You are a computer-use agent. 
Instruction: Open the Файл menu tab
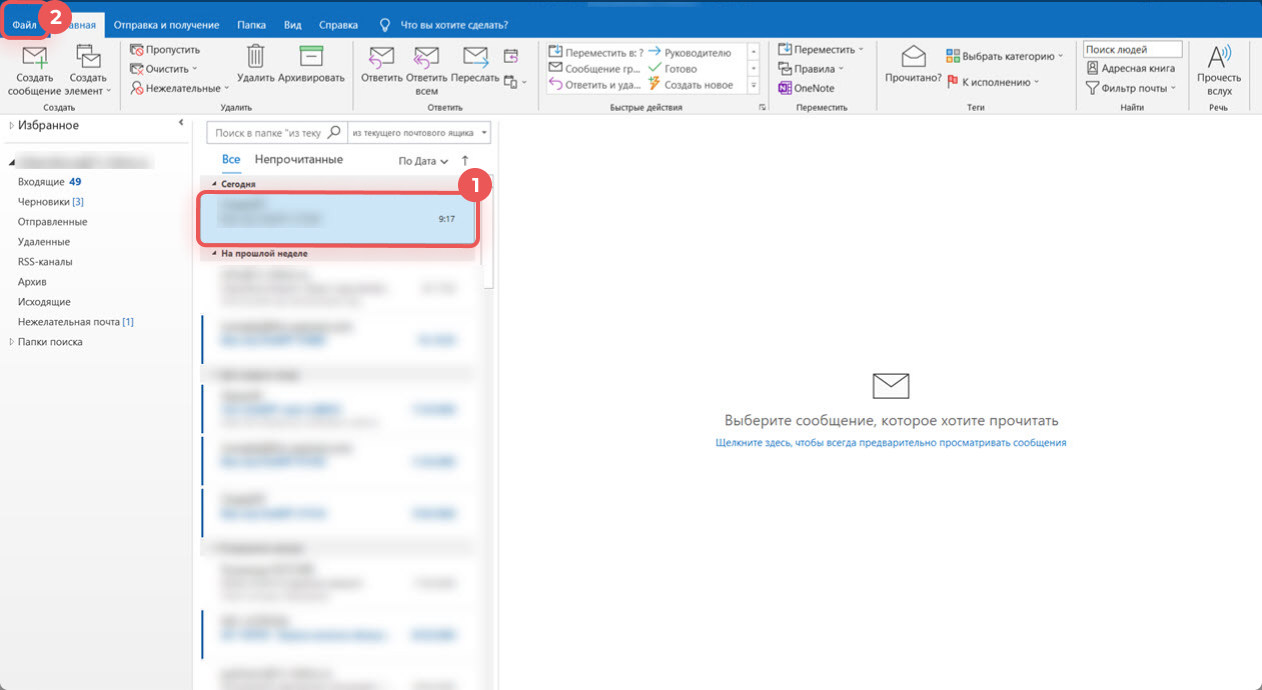(x=24, y=24)
